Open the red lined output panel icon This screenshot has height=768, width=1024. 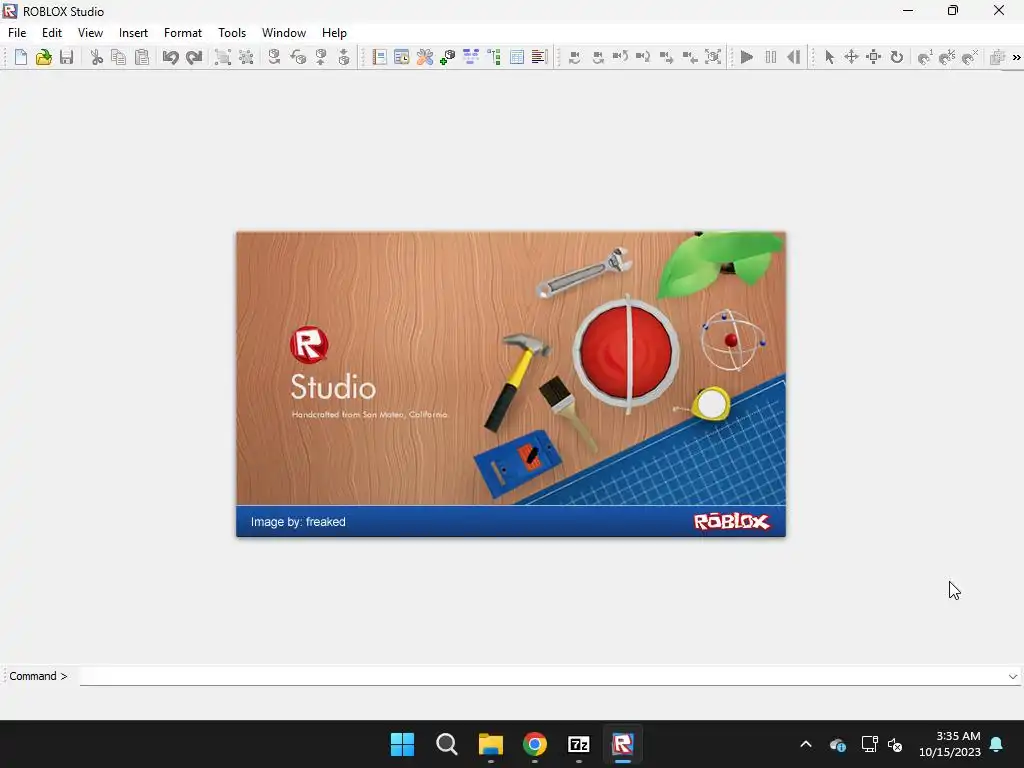pyautogui.click(x=539, y=57)
